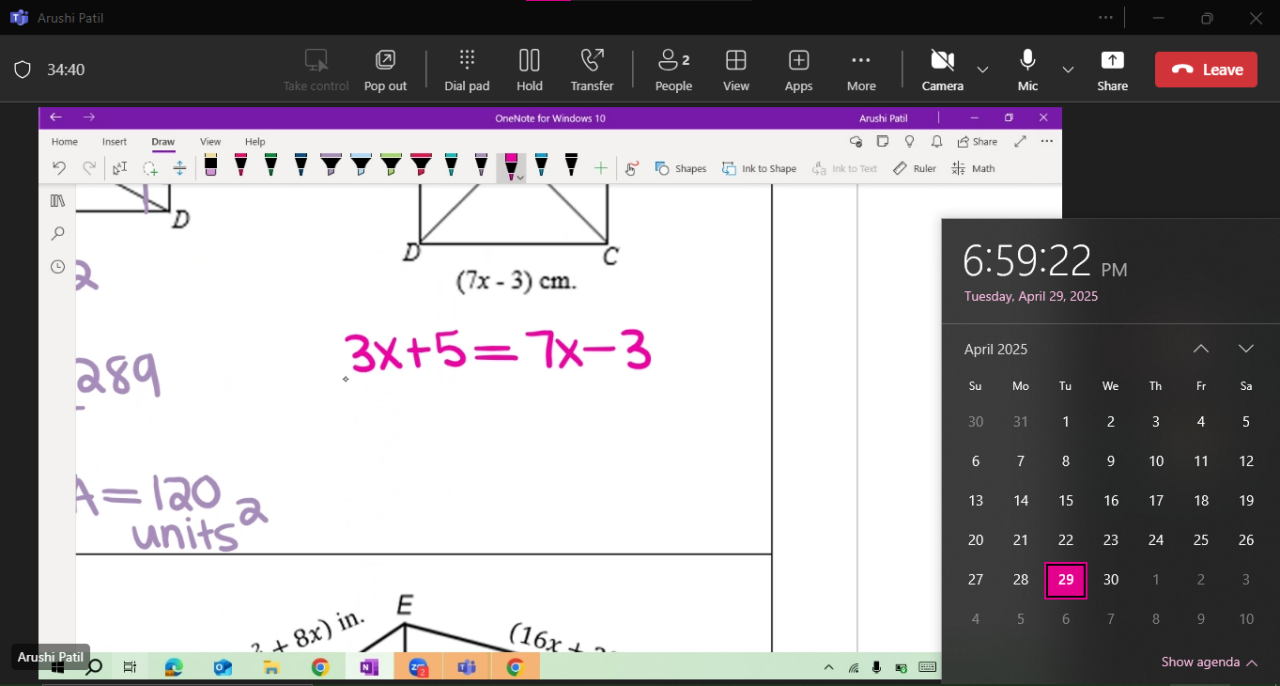This screenshot has height=686, width=1280.
Task: Leave the Teams call
Action: tap(1205, 70)
